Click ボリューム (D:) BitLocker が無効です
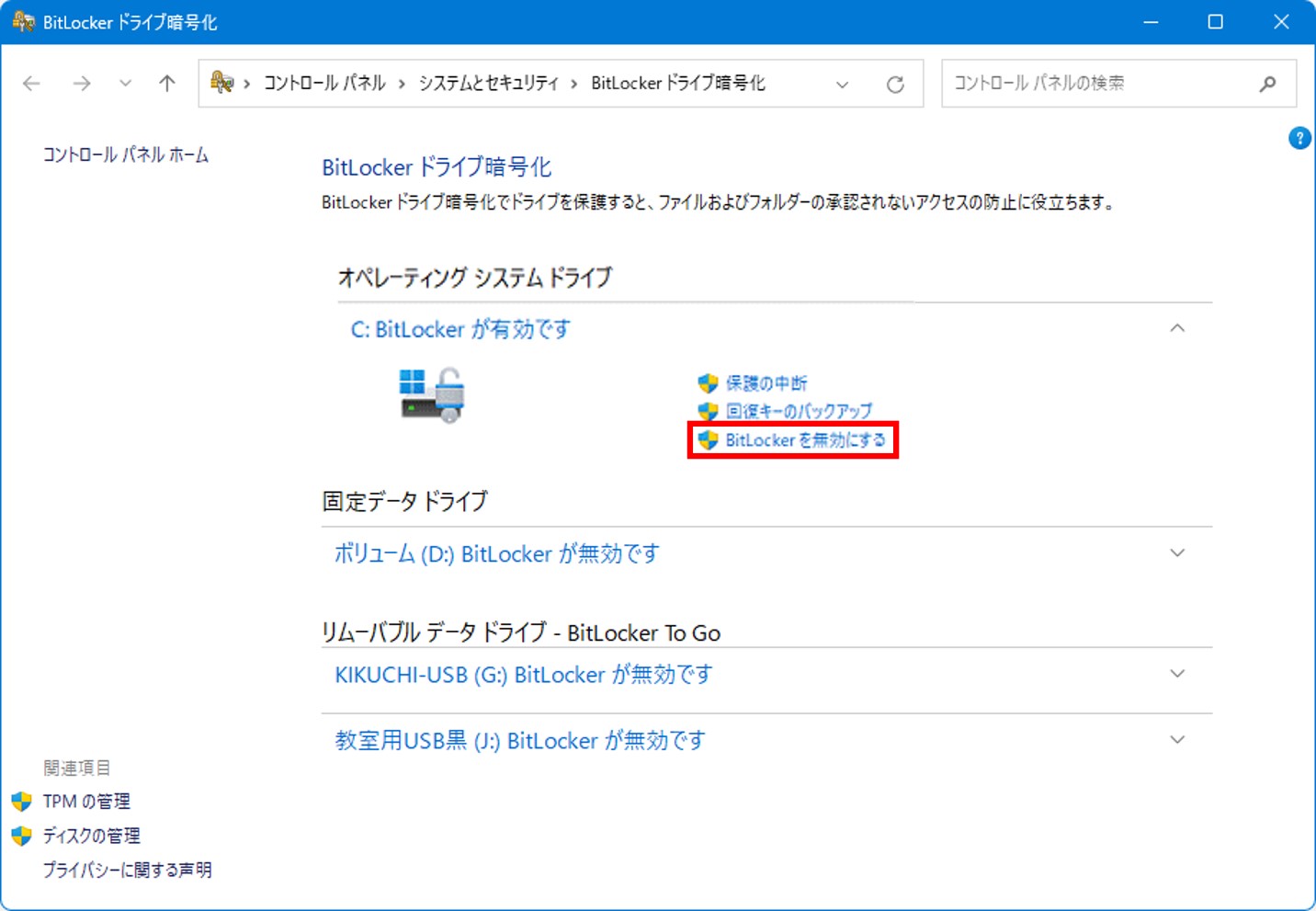Image resolution: width=1316 pixels, height=911 pixels. pyautogui.click(x=497, y=553)
